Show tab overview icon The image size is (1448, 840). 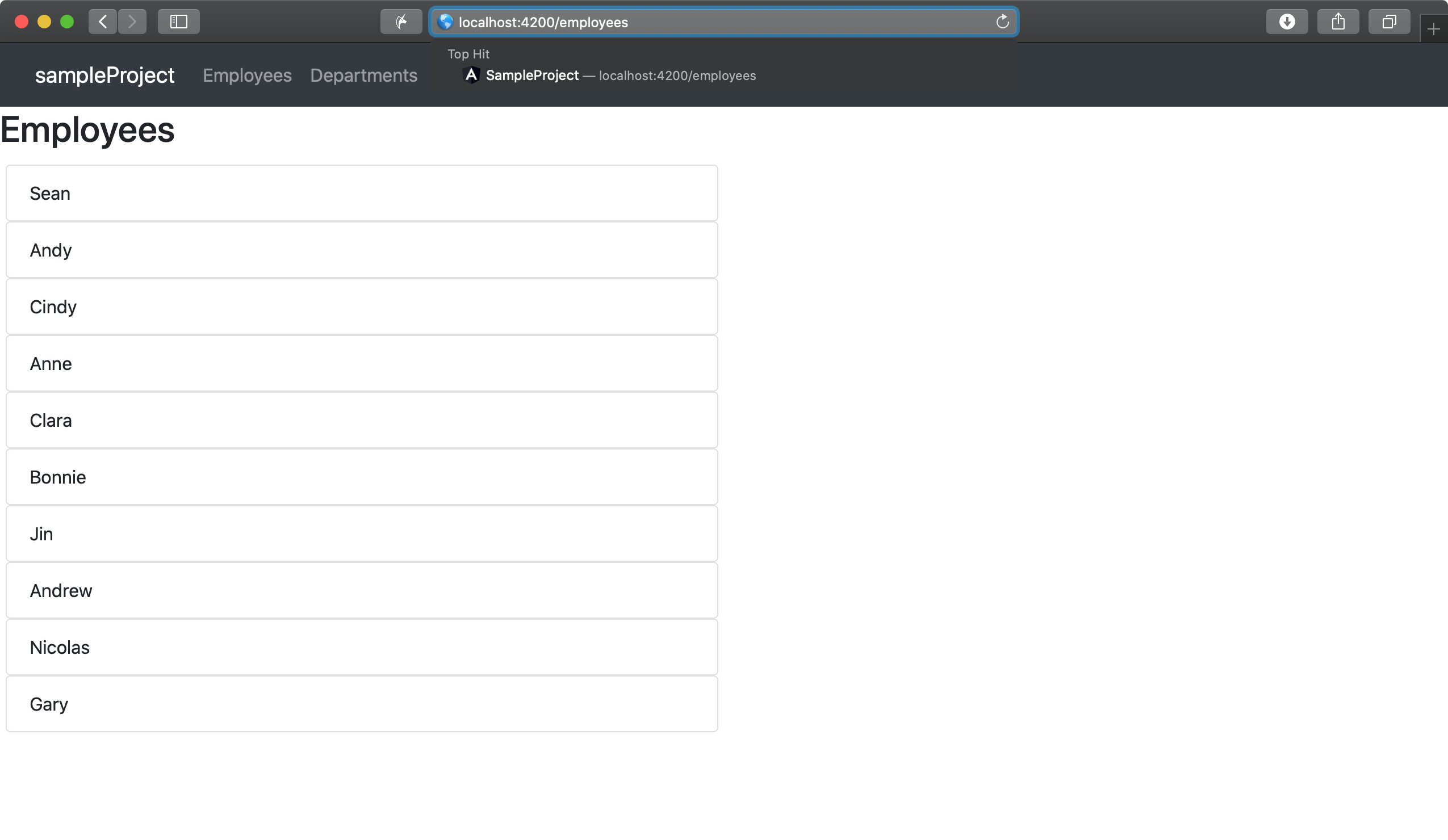1389,22
